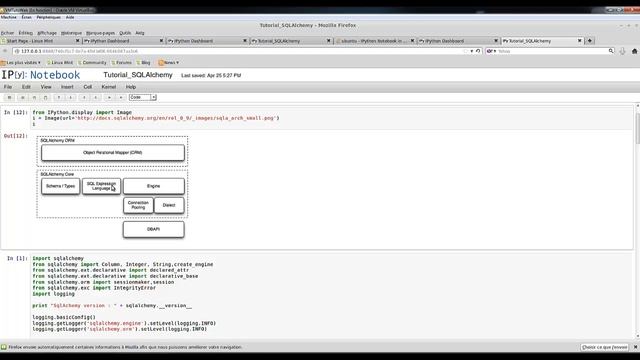Click the IP[y]: Notebook logo
640x360 pixels.
click(x=41, y=75)
